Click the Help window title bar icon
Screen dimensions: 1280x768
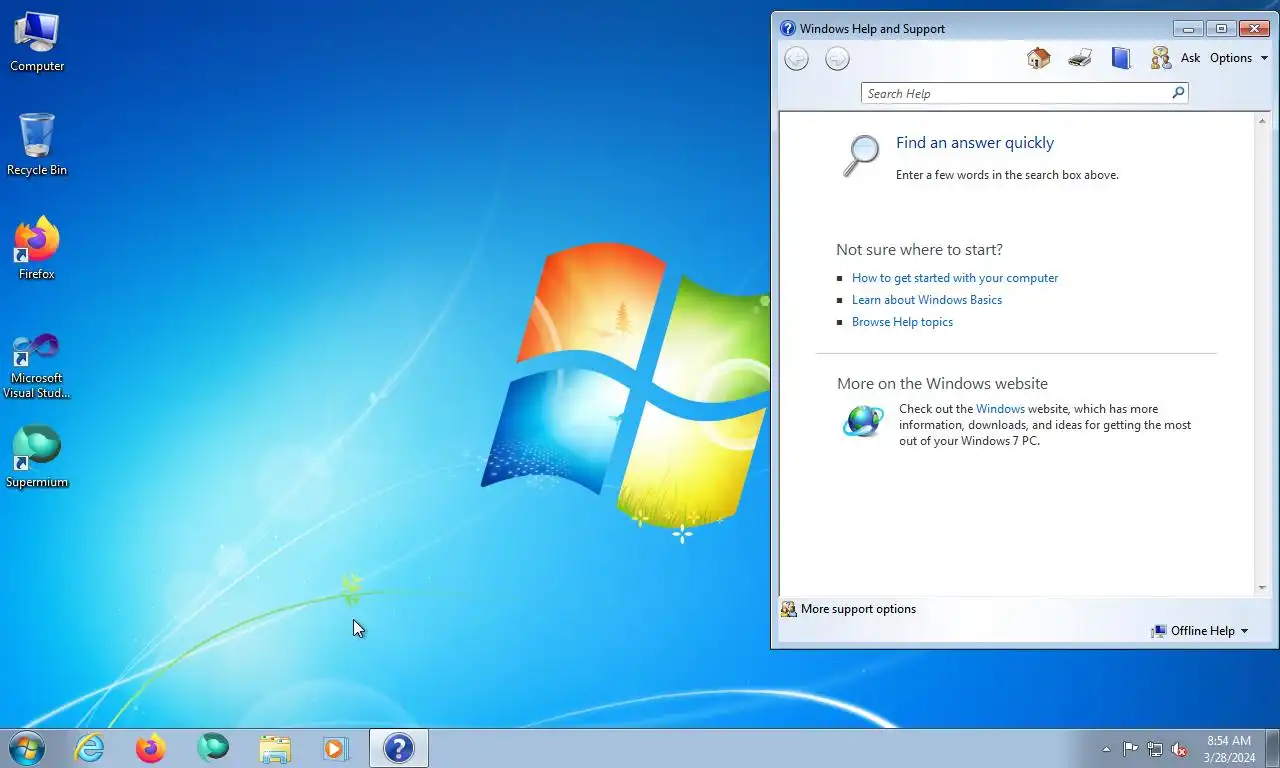(788, 28)
